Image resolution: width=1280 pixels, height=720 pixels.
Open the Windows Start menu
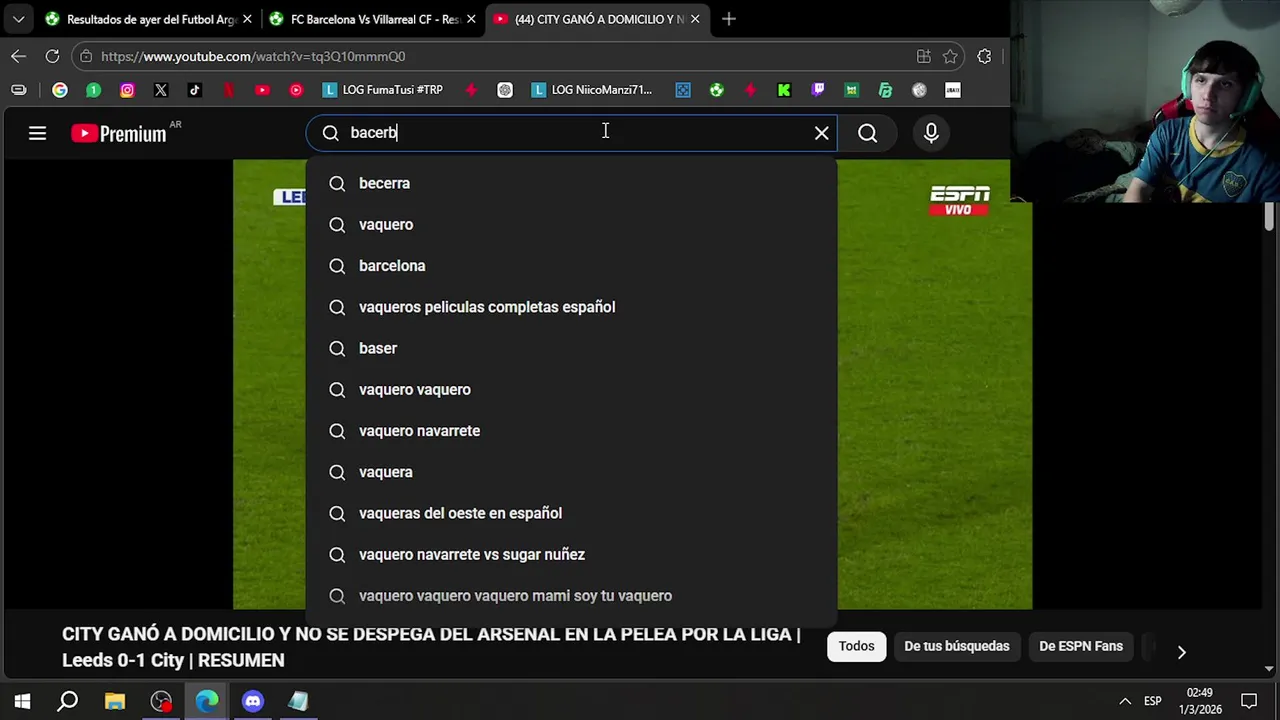[x=22, y=701]
